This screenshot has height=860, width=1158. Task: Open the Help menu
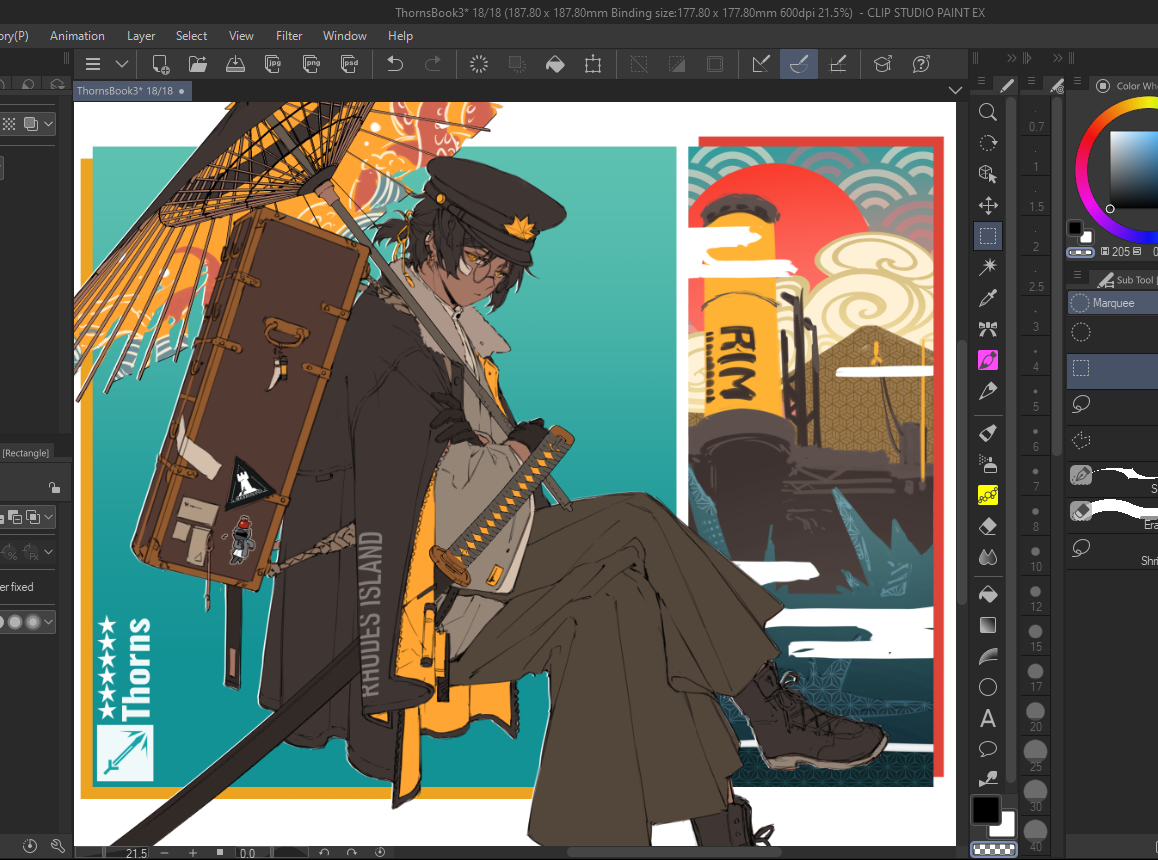pyautogui.click(x=400, y=35)
